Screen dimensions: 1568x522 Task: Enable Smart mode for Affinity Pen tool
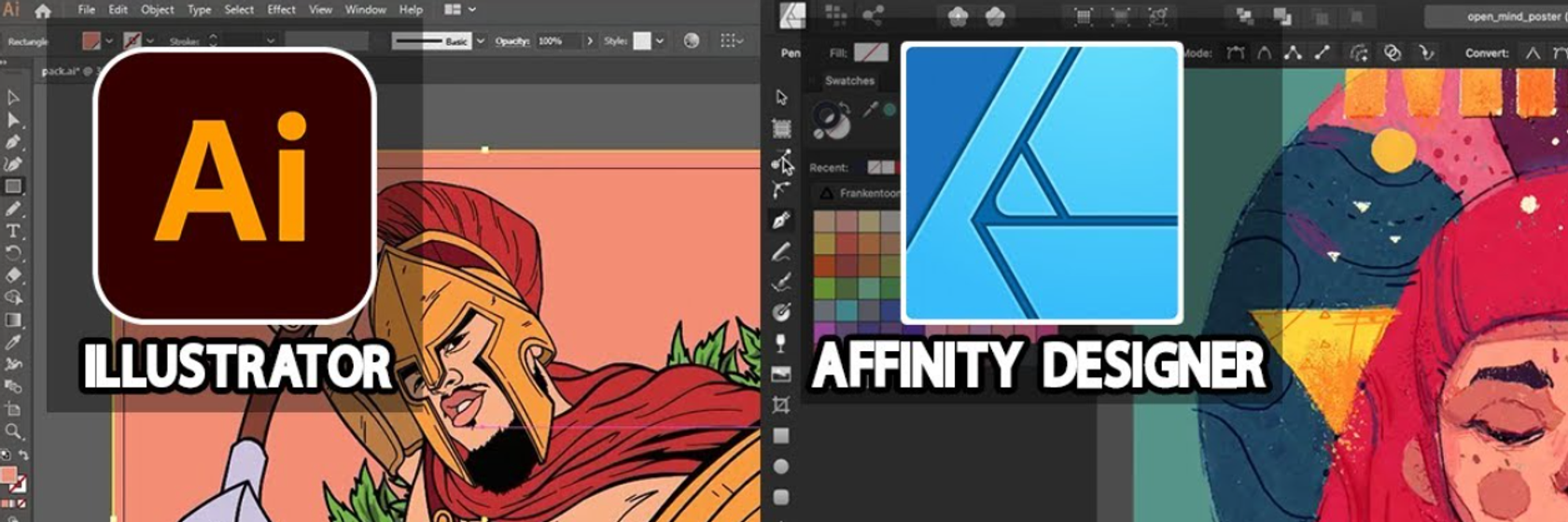[1264, 53]
